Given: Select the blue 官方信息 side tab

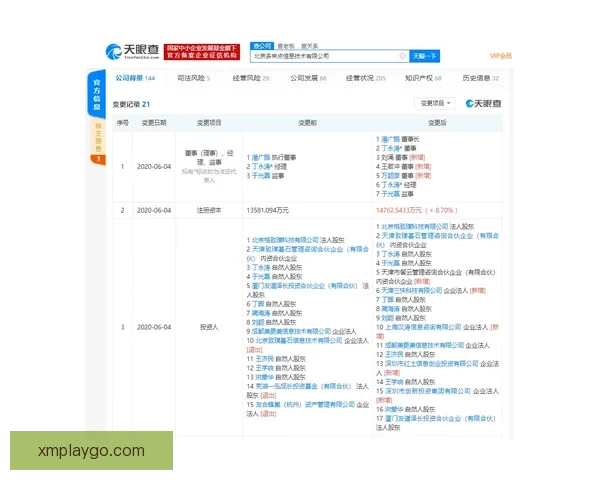Looking at the screenshot, I should (x=96, y=93).
